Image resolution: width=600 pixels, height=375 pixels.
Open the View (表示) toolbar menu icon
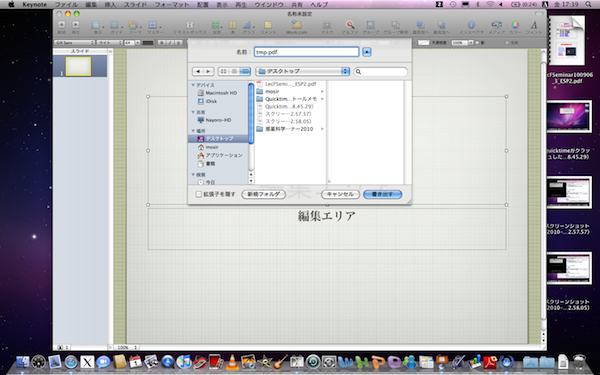96,26
